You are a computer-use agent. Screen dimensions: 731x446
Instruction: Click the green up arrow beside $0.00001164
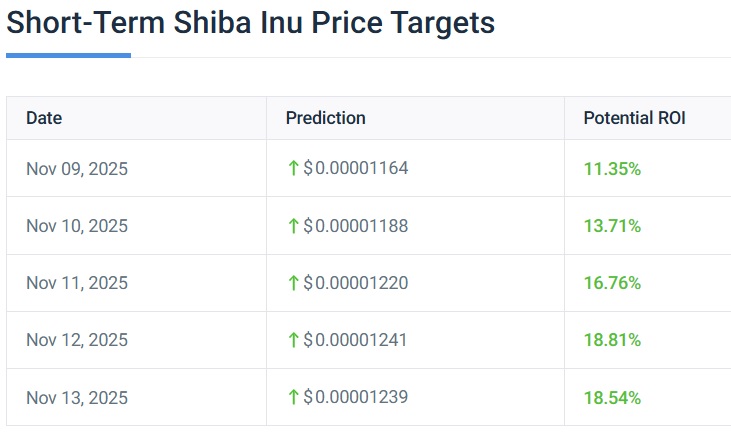(x=293, y=168)
